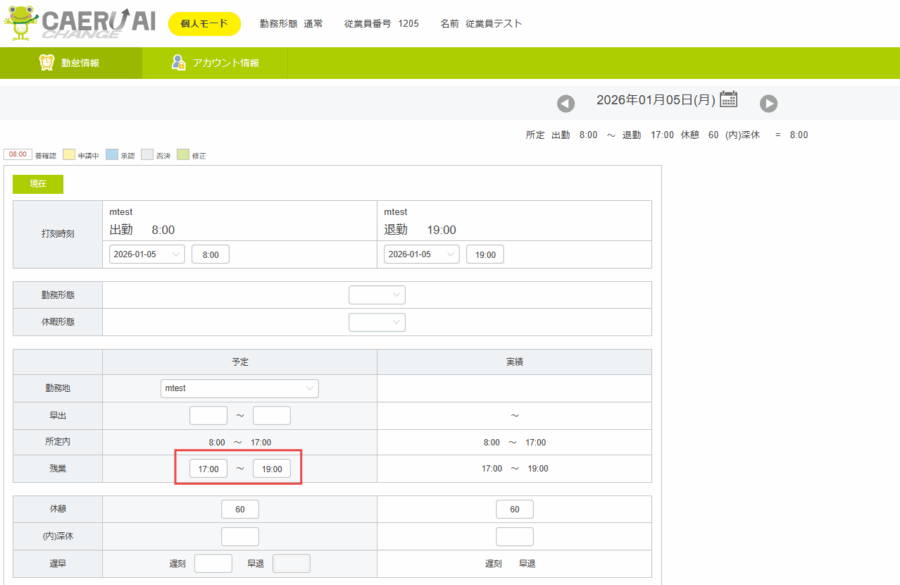The width and height of the screenshot is (900, 585).
Task: Go to next day with right arrow
Action: [x=768, y=103]
